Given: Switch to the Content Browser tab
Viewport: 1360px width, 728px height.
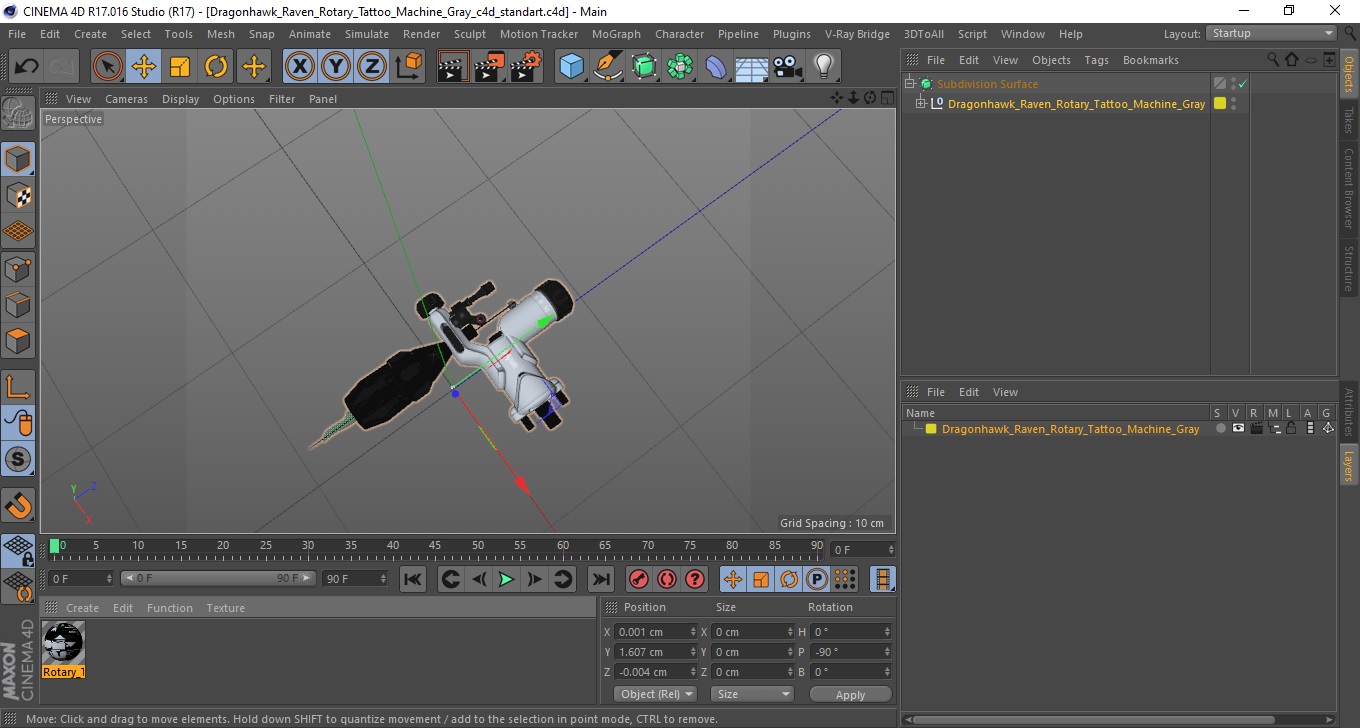Looking at the screenshot, I should tap(1348, 188).
